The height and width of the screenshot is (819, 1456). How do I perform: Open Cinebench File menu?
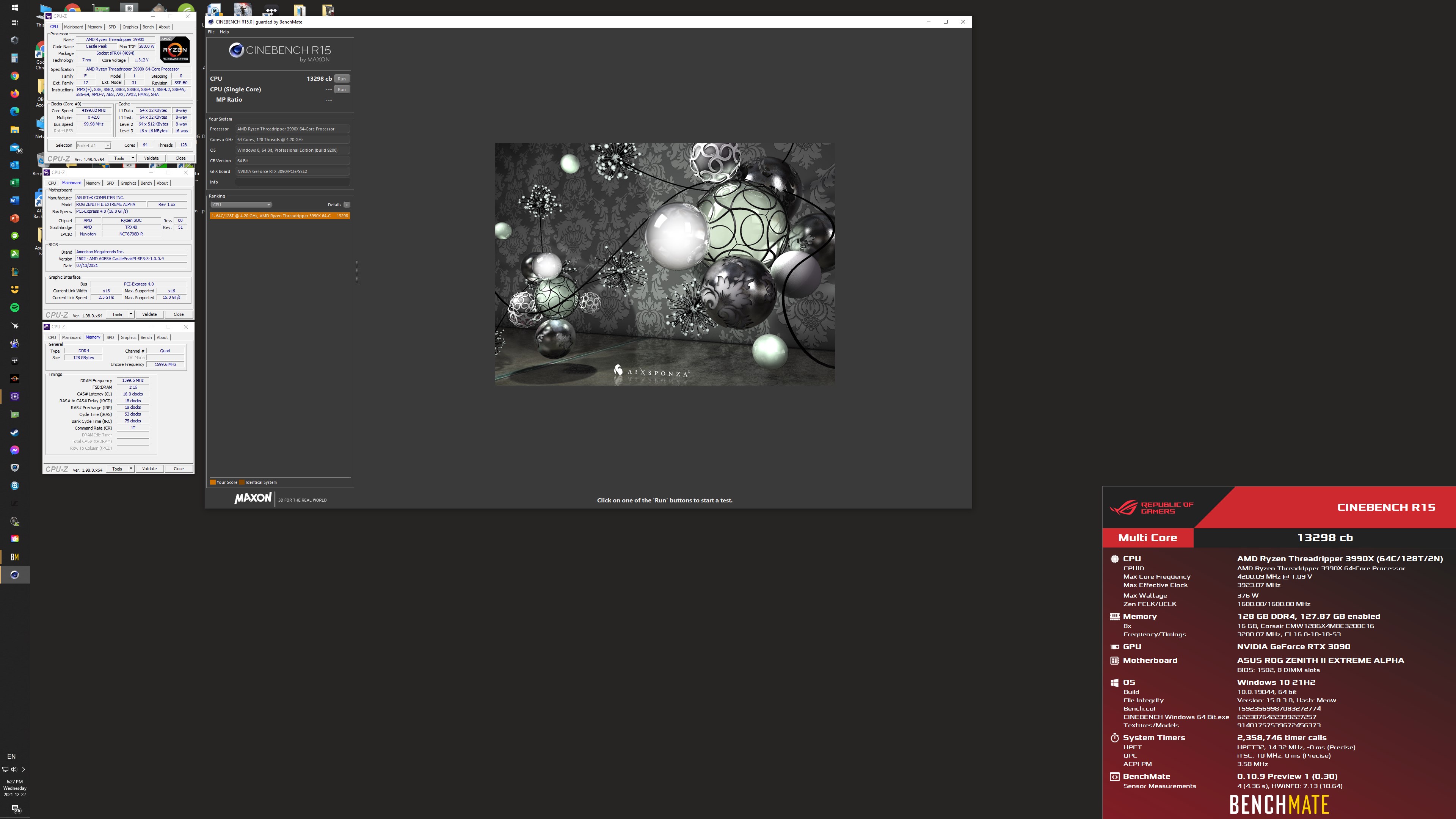[212, 32]
